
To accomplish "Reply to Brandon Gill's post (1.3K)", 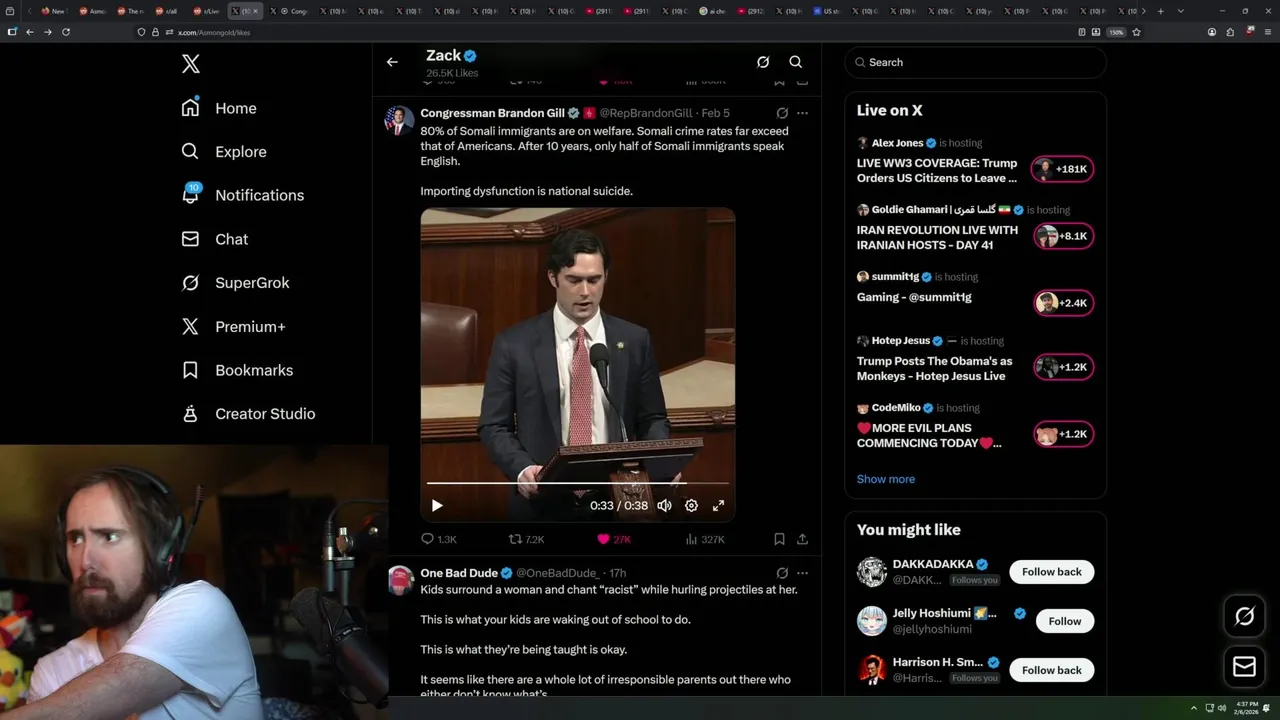I will coord(438,539).
